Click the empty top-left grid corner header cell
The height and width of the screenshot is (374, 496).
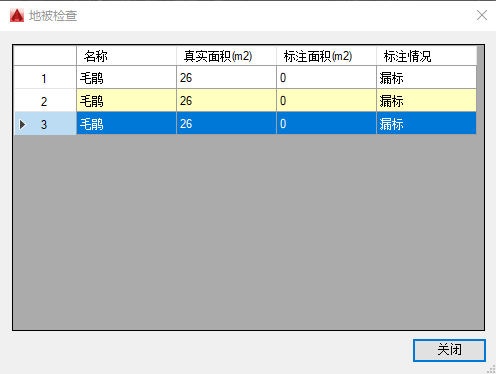tap(45, 56)
